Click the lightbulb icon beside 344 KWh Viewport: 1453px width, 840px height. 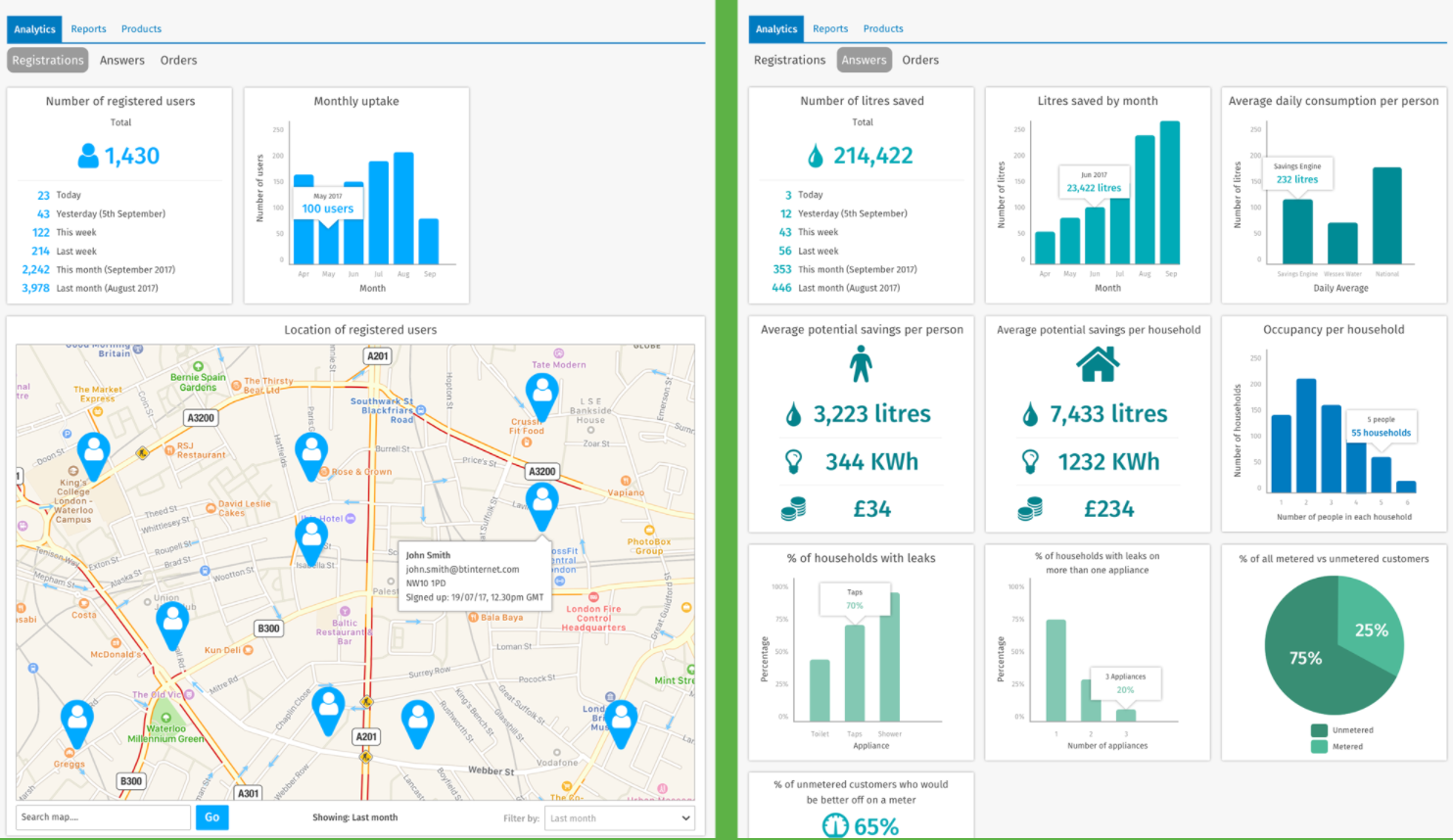click(793, 461)
